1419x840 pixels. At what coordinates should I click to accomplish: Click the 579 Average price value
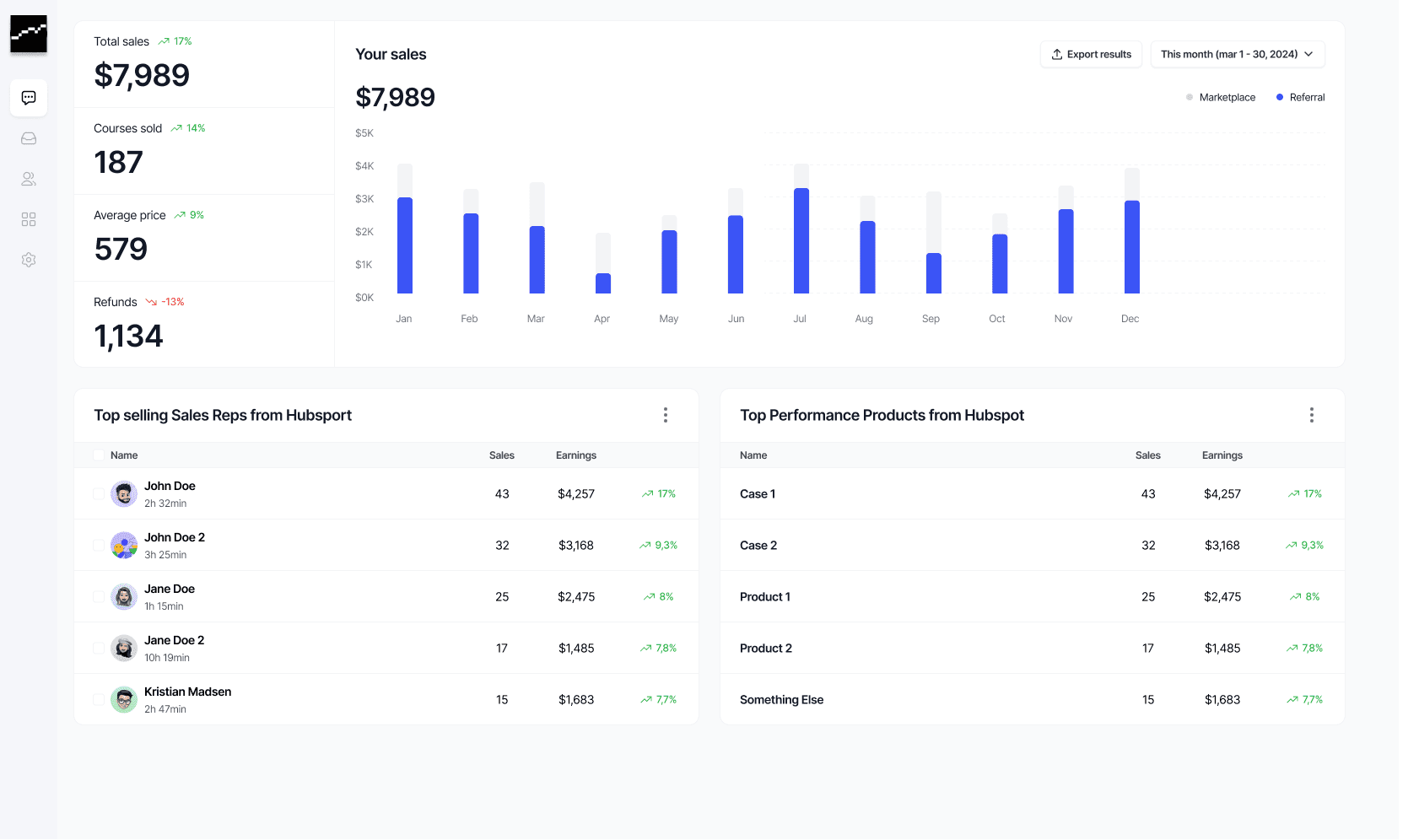(x=121, y=250)
